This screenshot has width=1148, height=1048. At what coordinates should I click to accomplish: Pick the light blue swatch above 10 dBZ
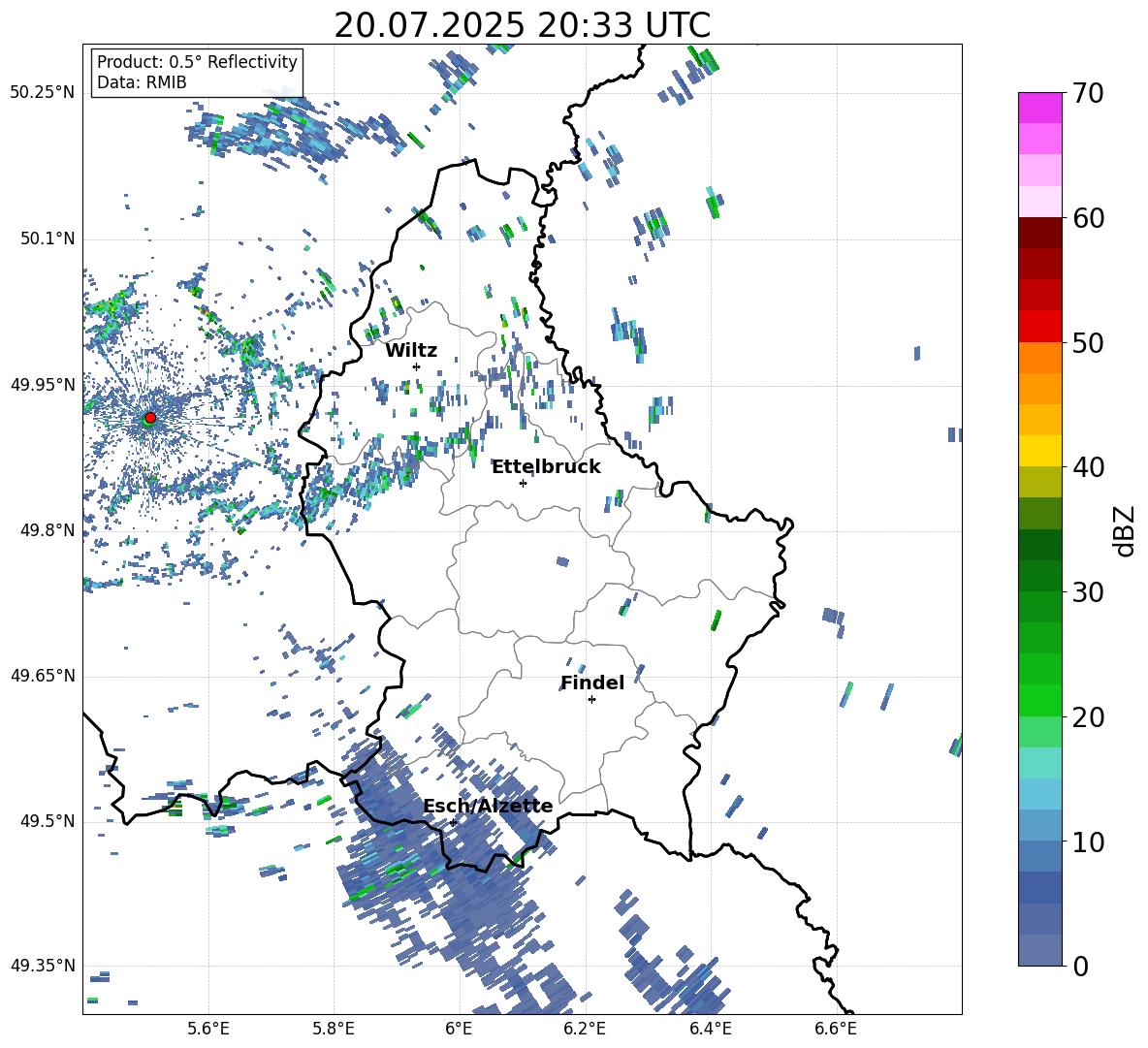[x=1039, y=826]
